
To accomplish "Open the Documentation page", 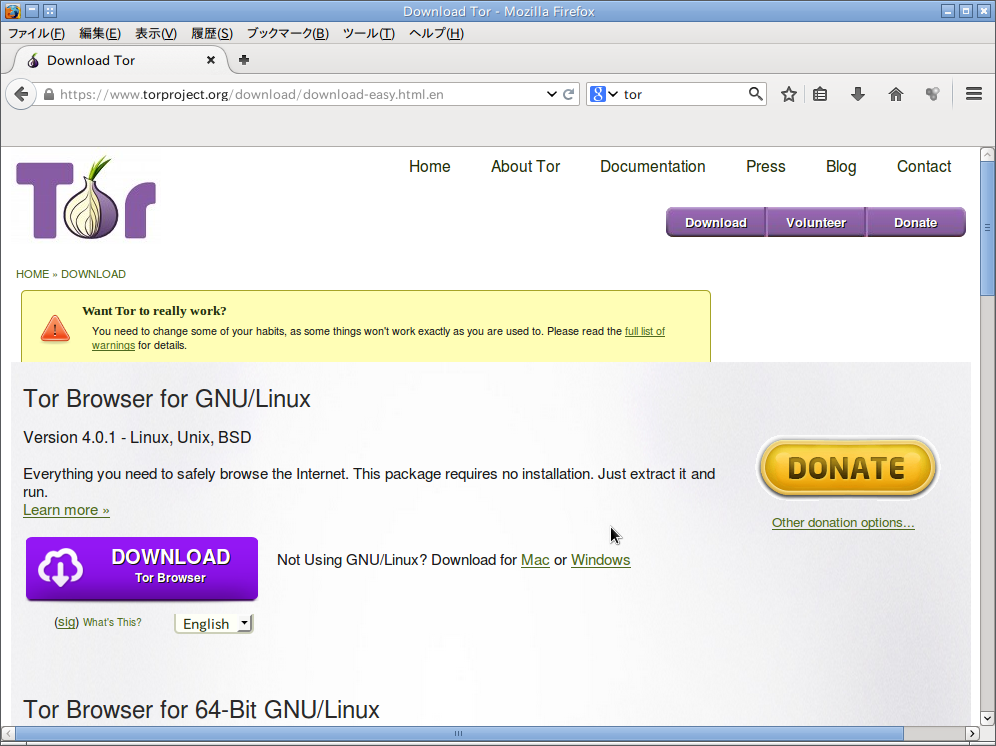I will click(652, 166).
